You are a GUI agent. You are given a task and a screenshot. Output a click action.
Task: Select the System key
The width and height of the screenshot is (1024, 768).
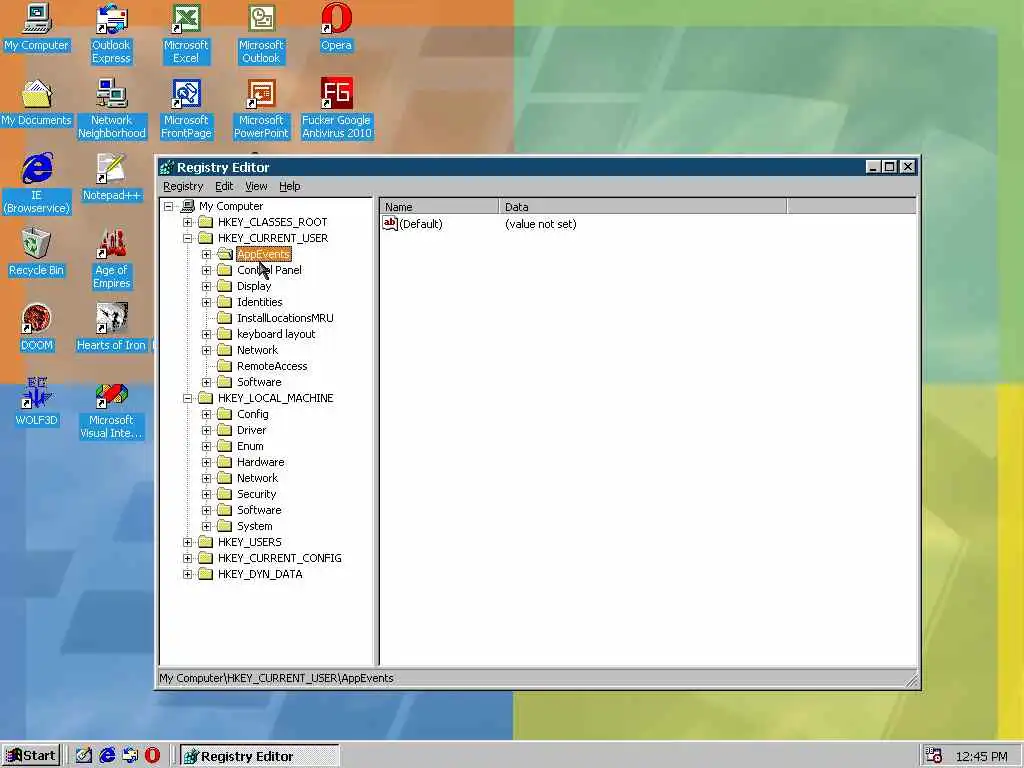coord(254,526)
